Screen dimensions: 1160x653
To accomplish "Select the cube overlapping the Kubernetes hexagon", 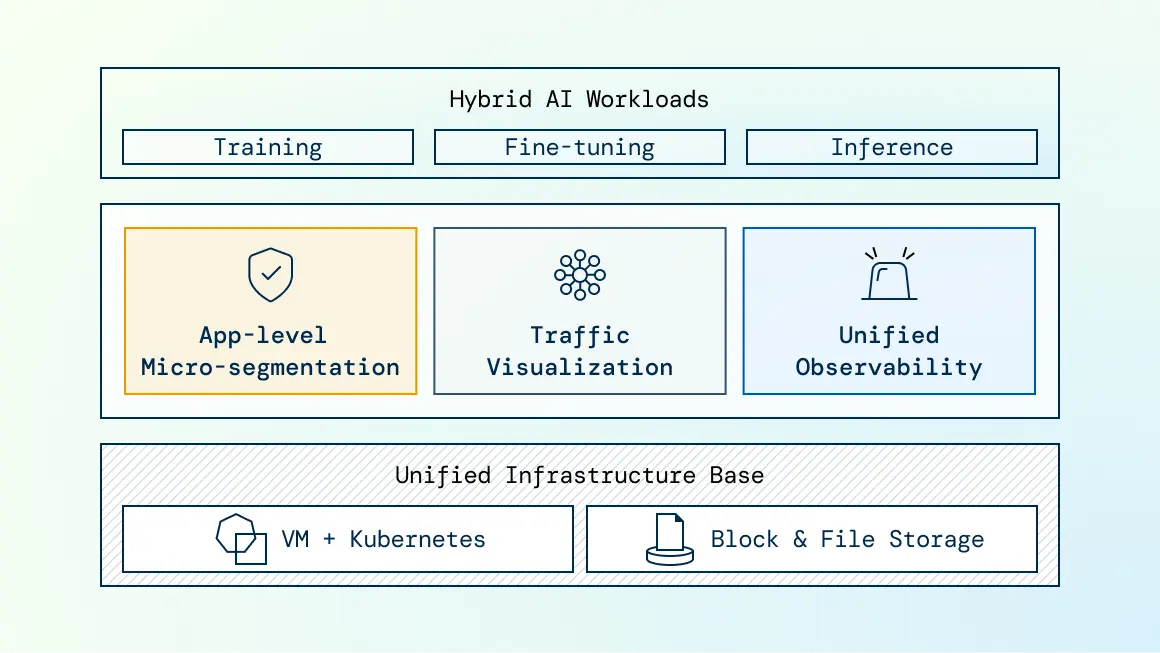I will pyautogui.click(x=250, y=550).
